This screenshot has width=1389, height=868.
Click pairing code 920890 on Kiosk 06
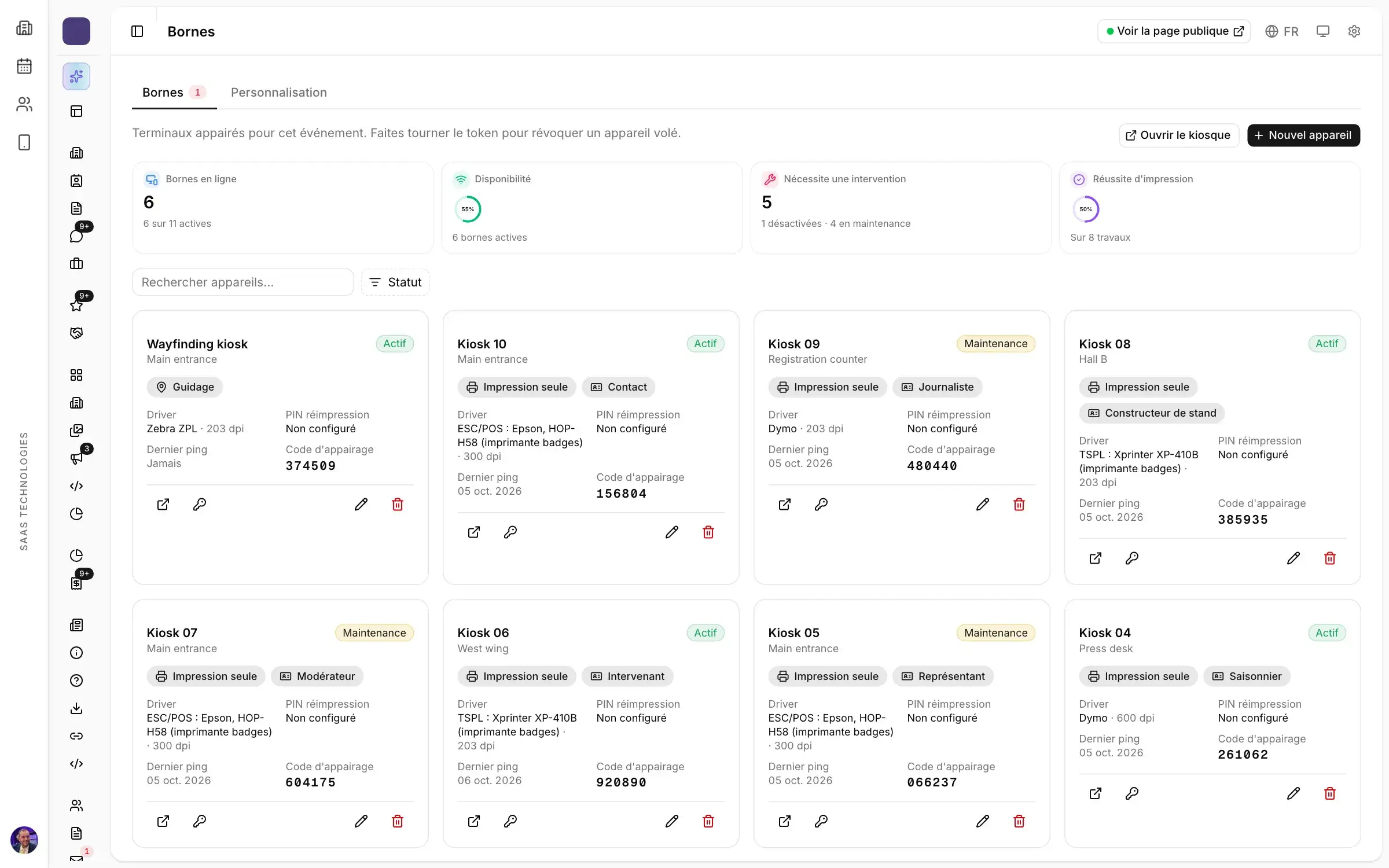(x=621, y=782)
